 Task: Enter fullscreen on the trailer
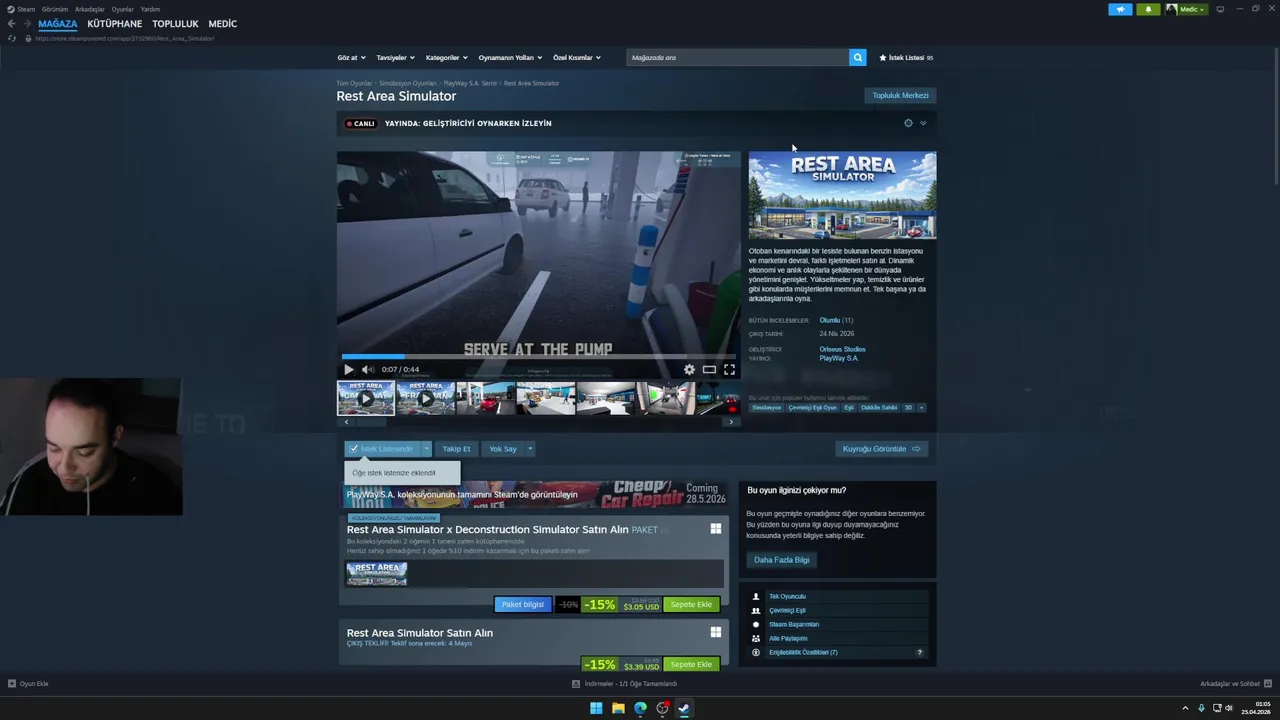(729, 369)
